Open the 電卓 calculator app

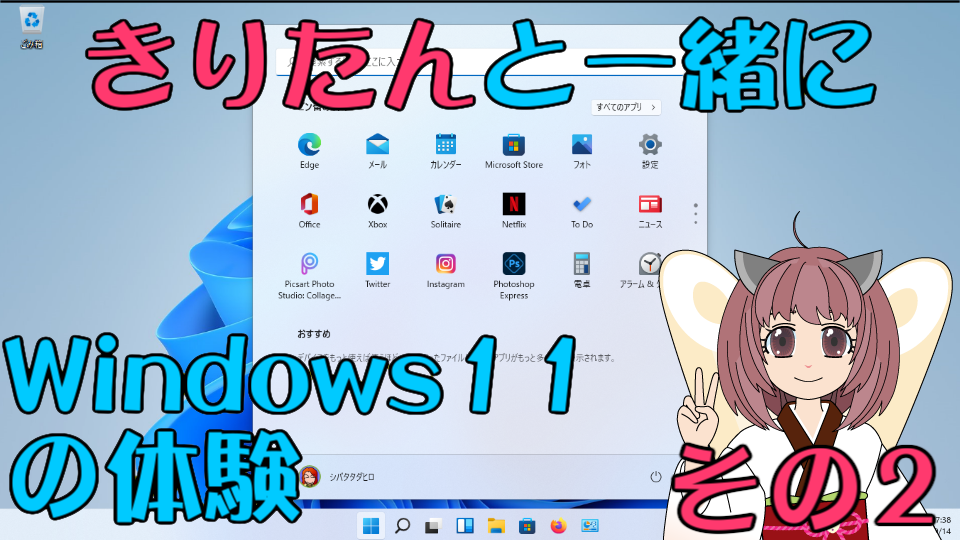coord(582,270)
